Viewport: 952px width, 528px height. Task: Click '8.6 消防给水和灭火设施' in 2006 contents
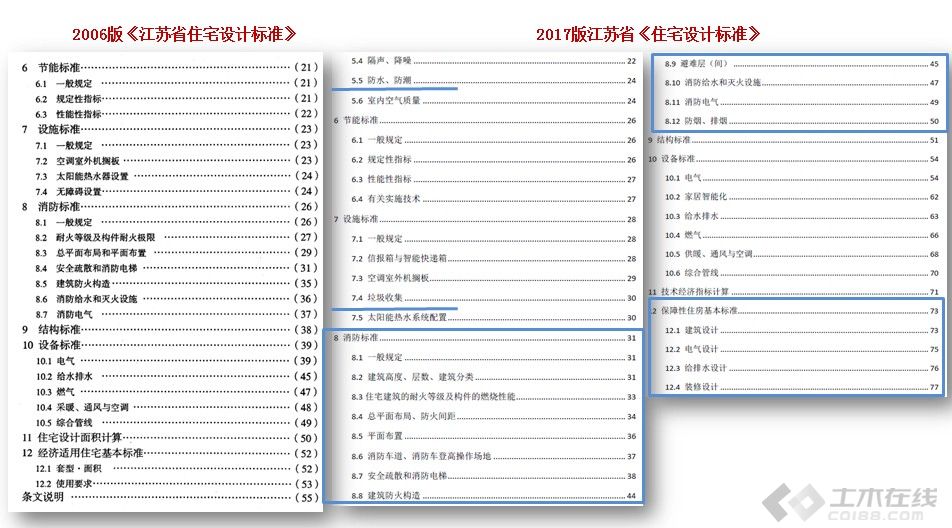coord(86,299)
